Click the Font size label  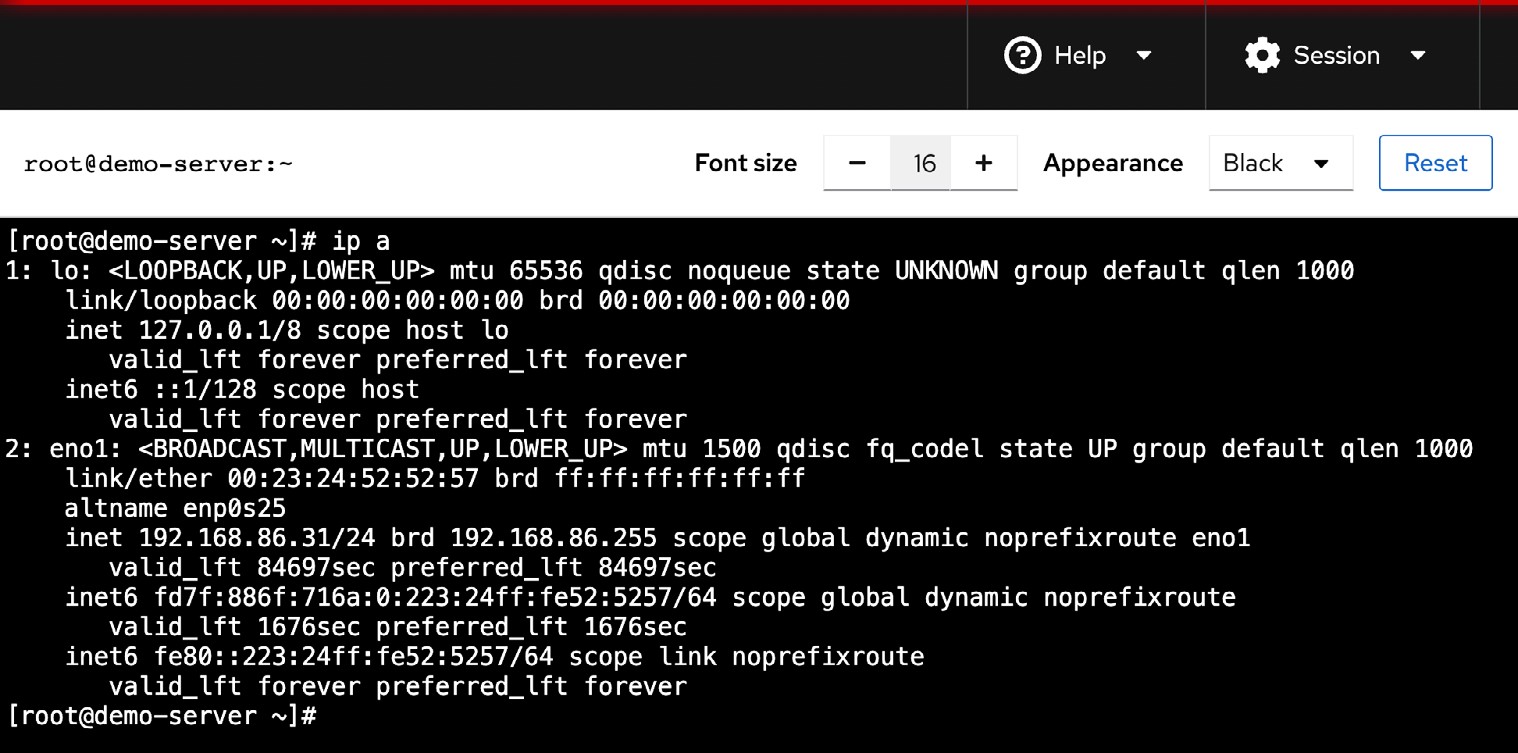tap(746, 163)
